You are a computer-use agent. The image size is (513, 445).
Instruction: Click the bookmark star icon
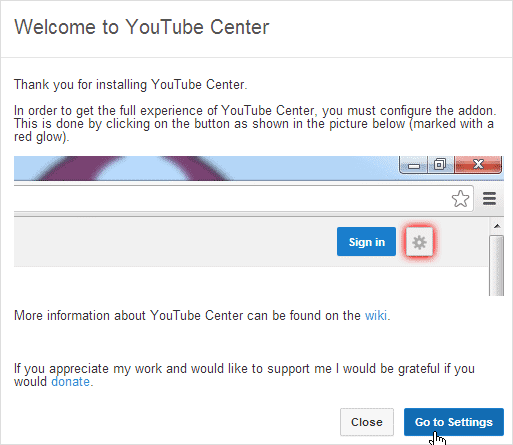[x=460, y=199]
